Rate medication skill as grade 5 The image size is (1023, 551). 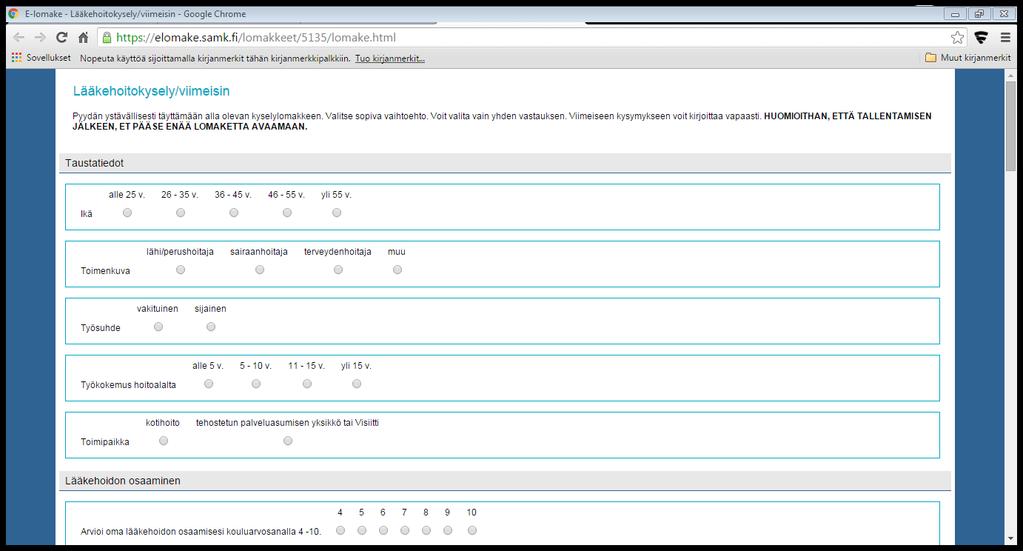tap(362, 530)
